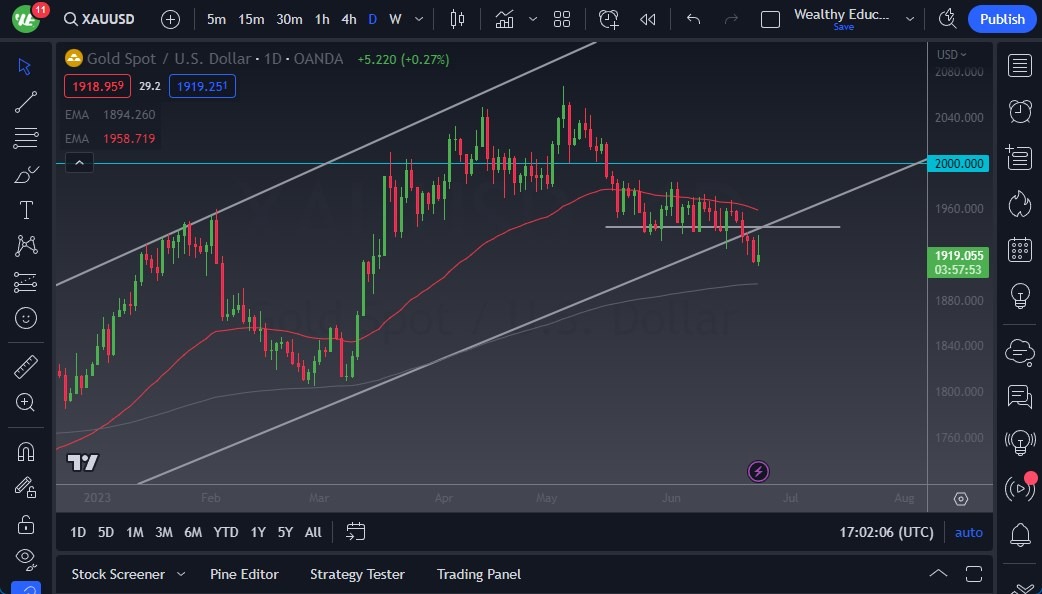Viewport: 1042px width, 594px height.
Task: Create an alert with the clock-plus icon
Action: 609,19
